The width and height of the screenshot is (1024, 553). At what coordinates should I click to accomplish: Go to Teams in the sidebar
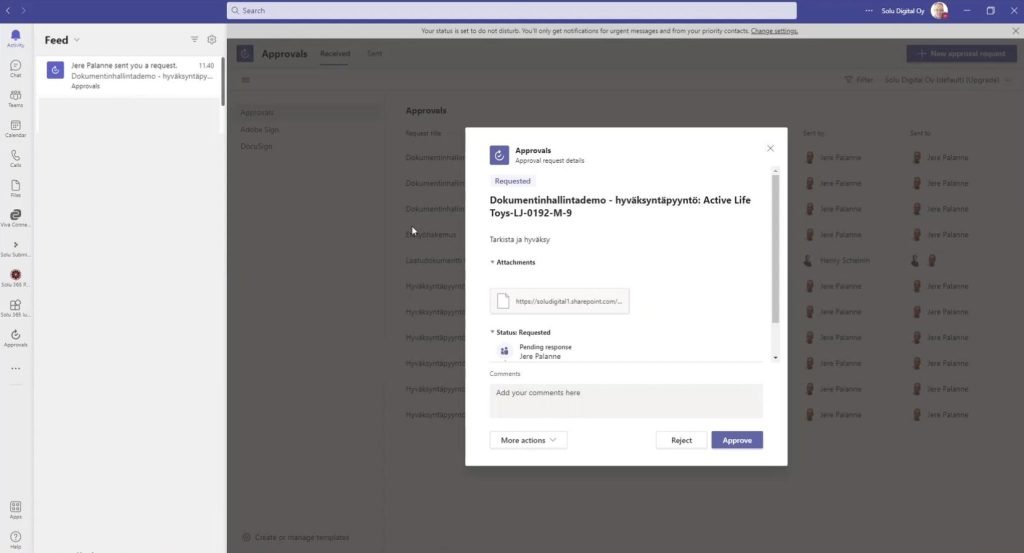[x=15, y=98]
